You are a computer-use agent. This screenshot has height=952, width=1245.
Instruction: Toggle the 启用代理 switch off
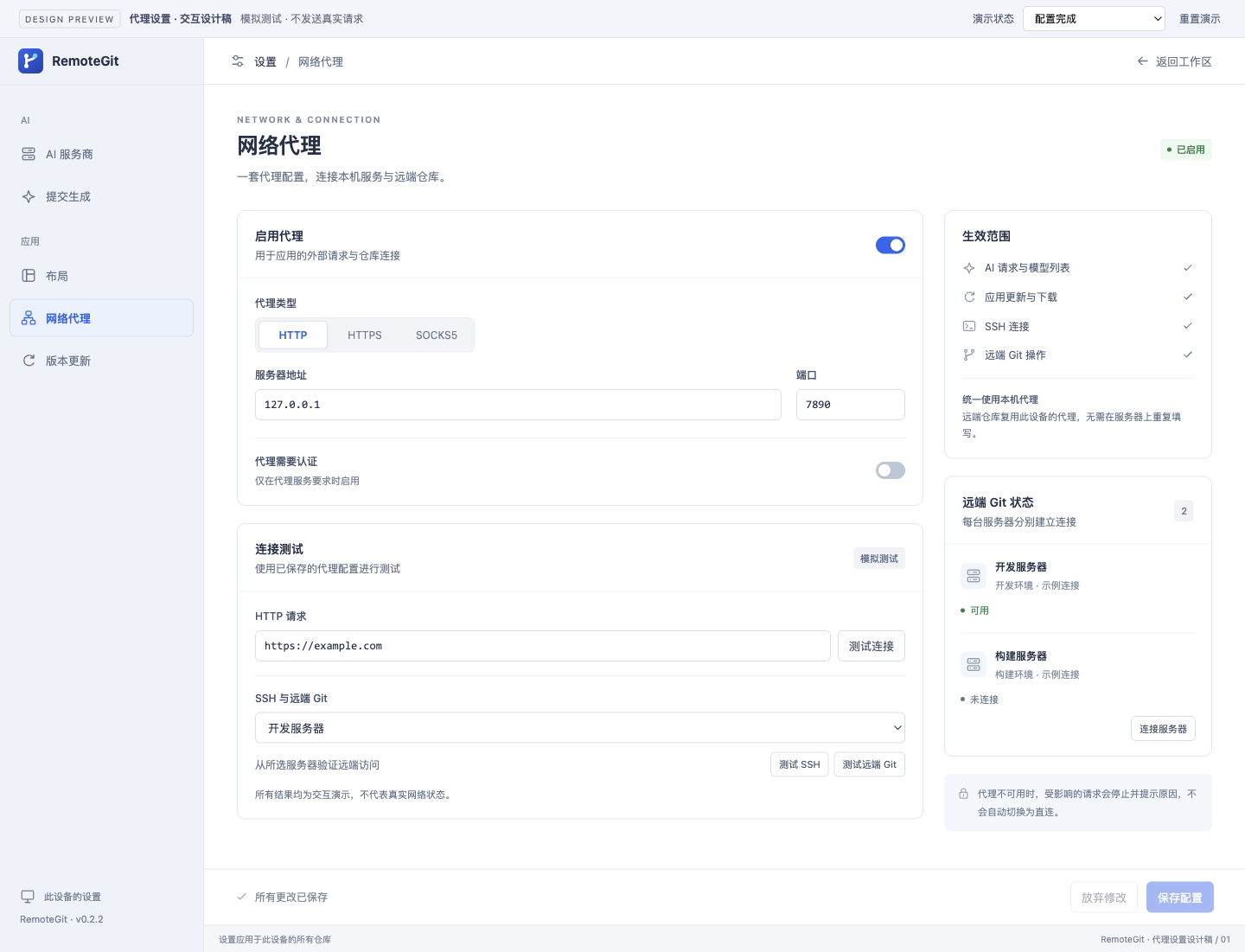pos(891,246)
